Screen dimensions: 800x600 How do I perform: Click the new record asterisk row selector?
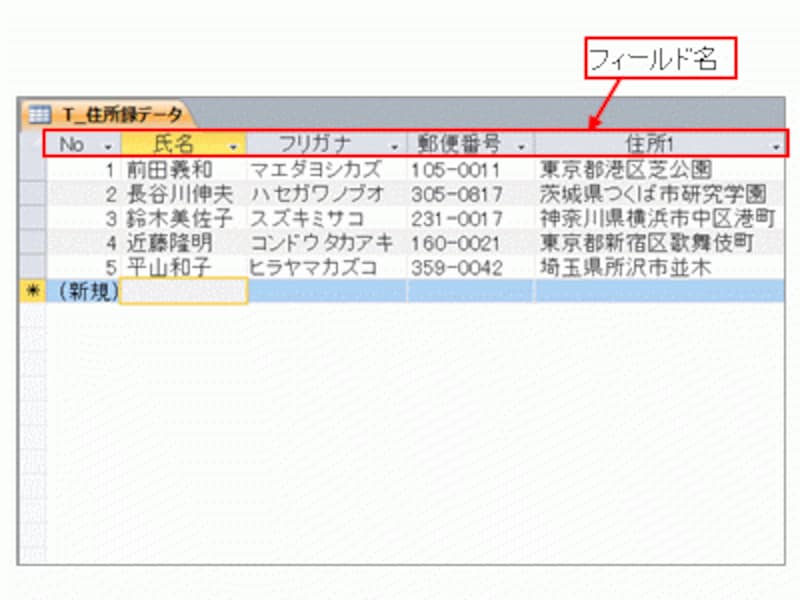[33, 291]
